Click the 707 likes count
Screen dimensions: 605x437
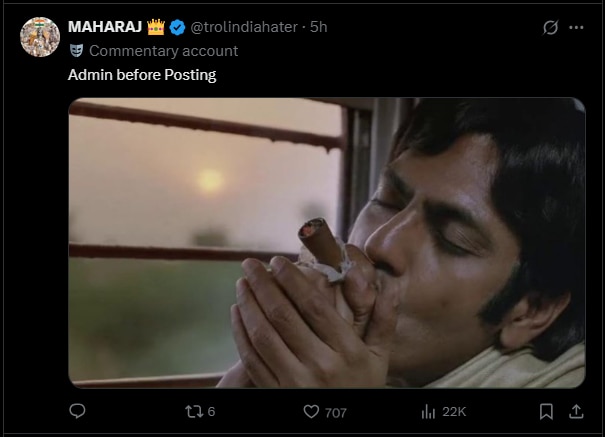click(336, 411)
